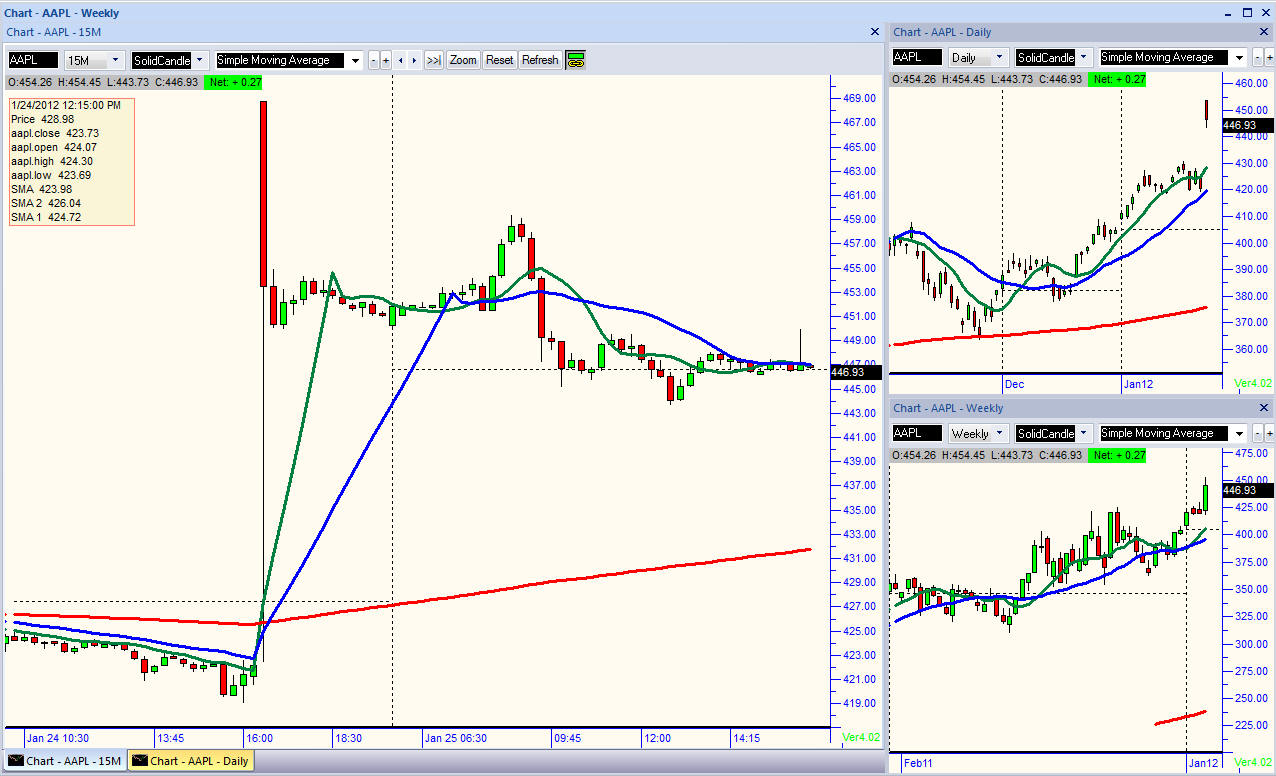Click tall red candle at 16:00 spike

tap(263, 193)
